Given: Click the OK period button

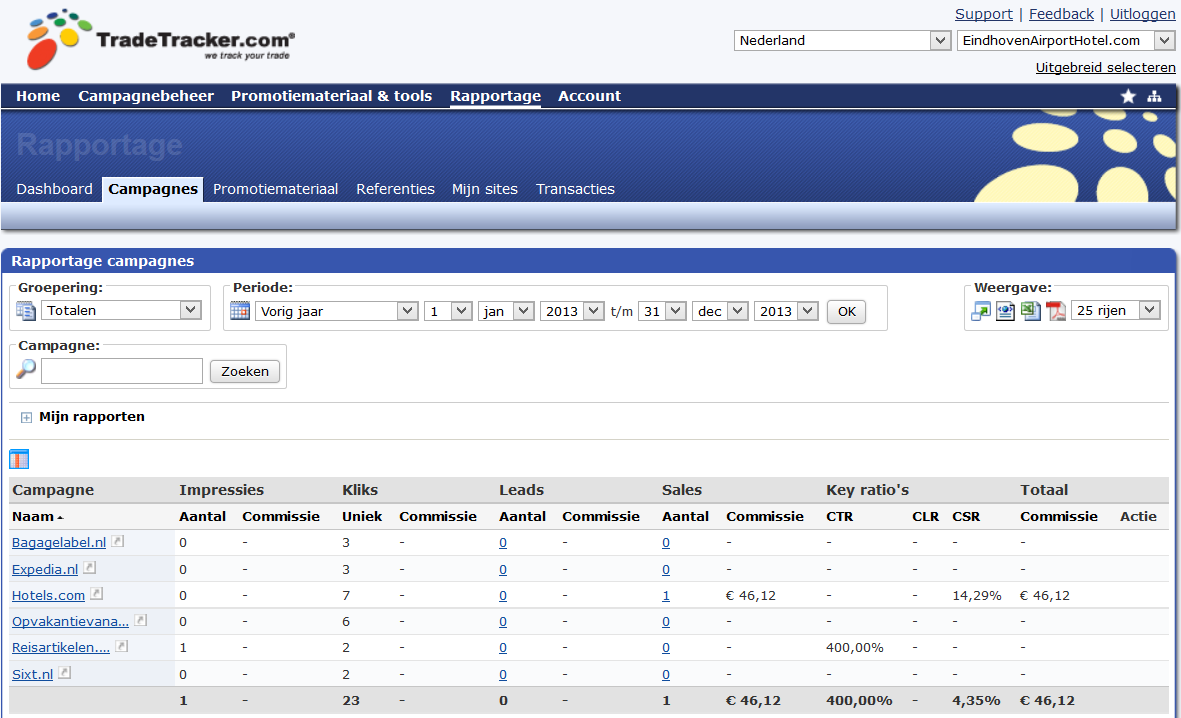Looking at the screenshot, I should (847, 312).
